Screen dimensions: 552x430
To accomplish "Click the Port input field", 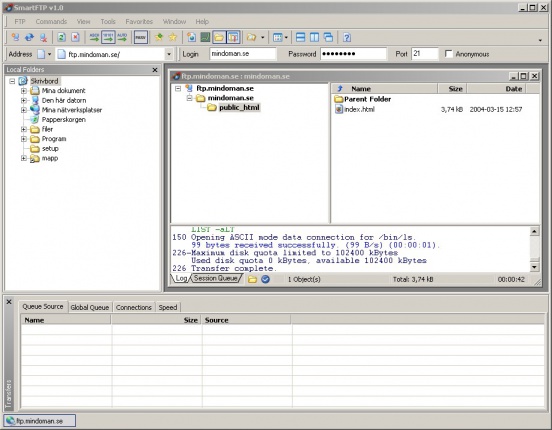I will pyautogui.click(x=425, y=54).
